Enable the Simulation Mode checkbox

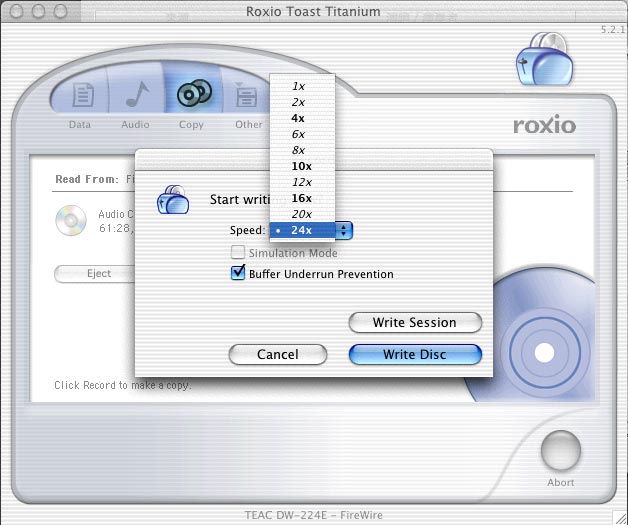point(238,253)
